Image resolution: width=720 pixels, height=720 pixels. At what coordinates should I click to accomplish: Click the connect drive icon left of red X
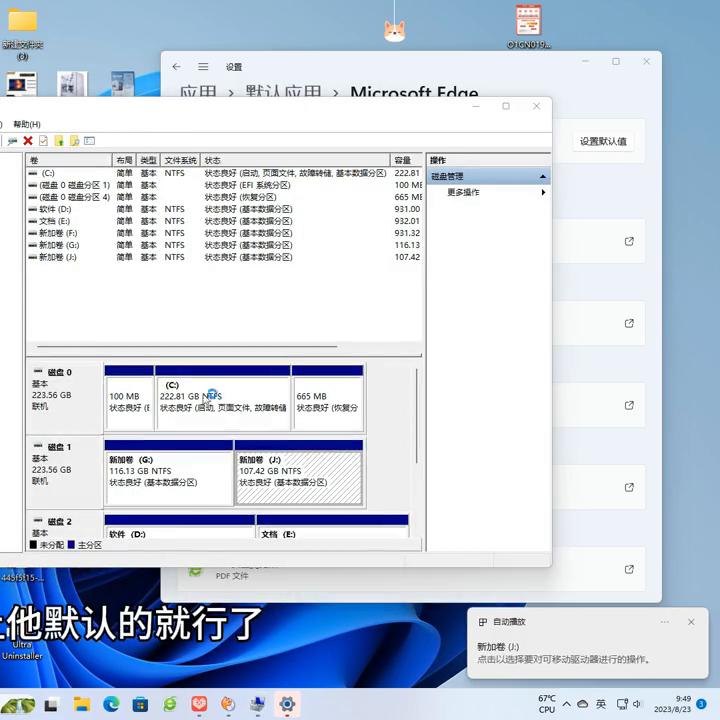12,141
